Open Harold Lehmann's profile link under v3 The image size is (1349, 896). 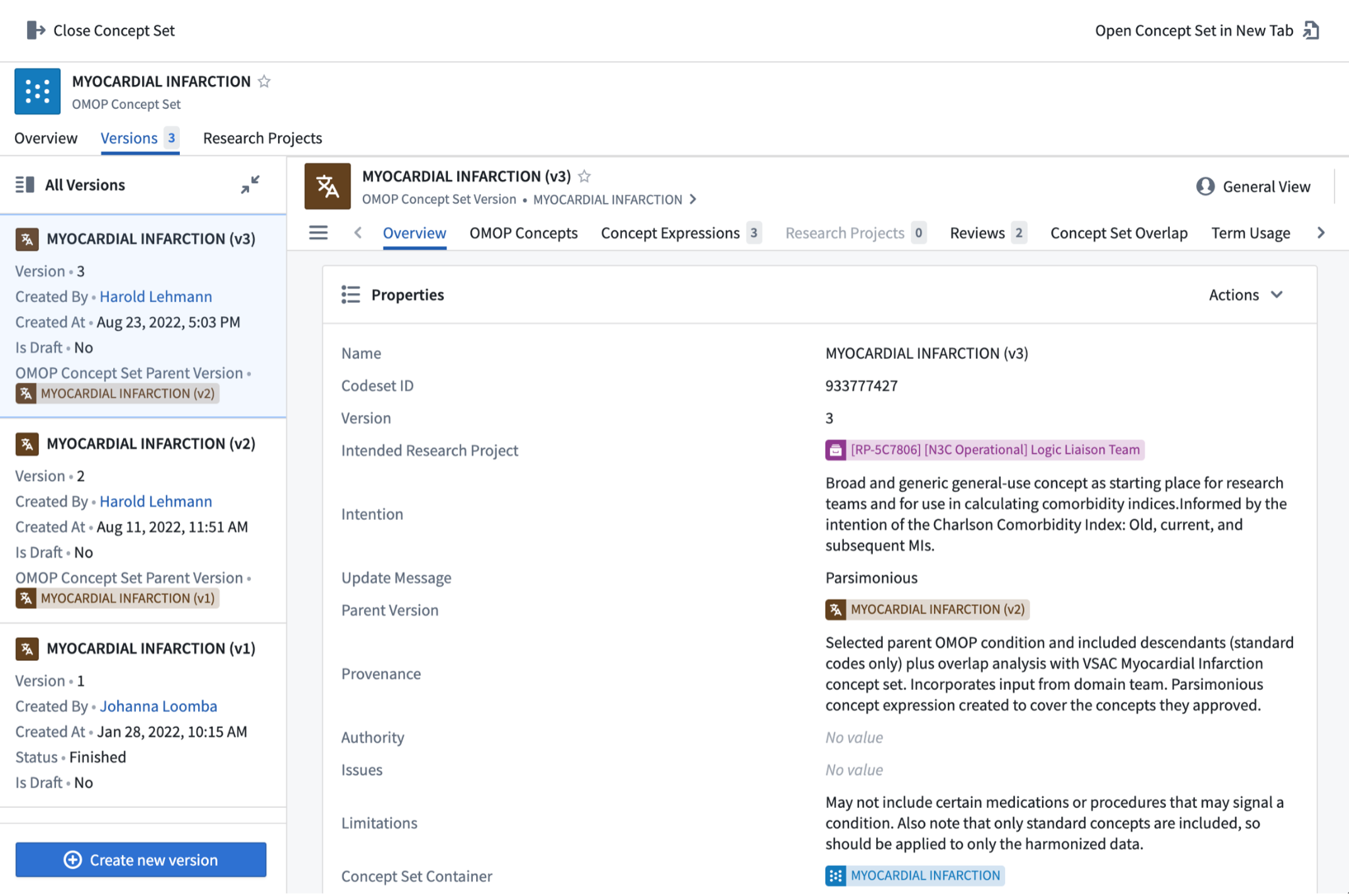click(x=155, y=296)
